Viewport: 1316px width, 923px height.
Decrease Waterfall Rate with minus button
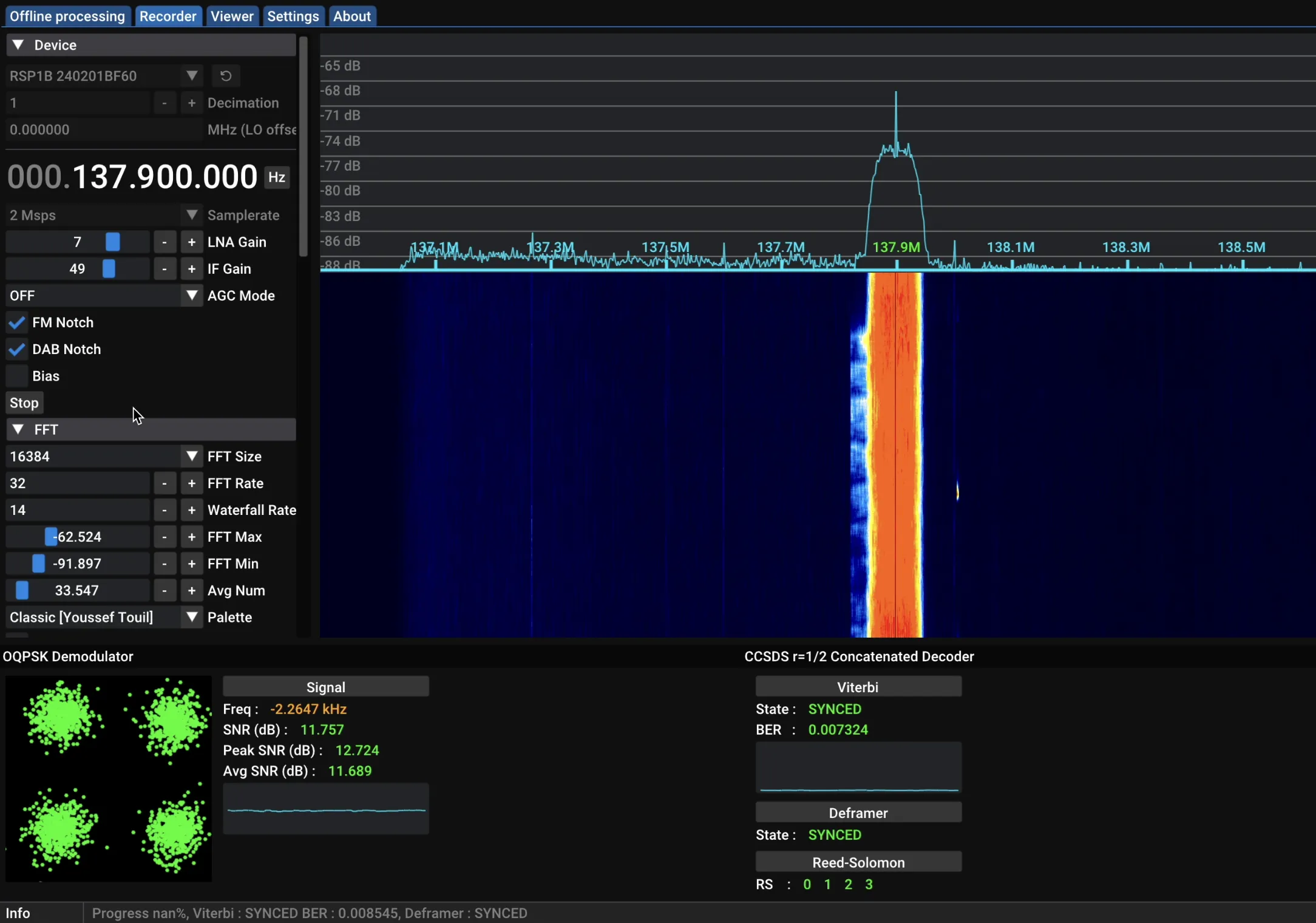tap(164, 510)
